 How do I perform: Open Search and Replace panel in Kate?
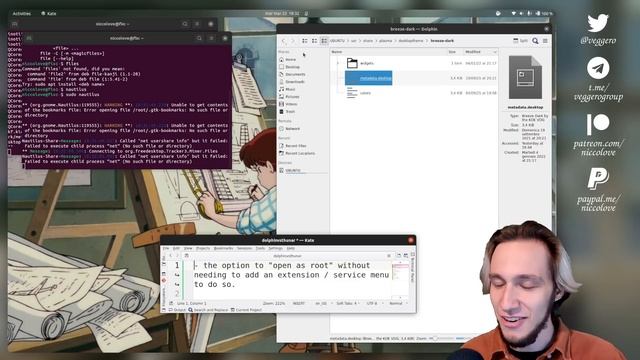click(x=208, y=310)
